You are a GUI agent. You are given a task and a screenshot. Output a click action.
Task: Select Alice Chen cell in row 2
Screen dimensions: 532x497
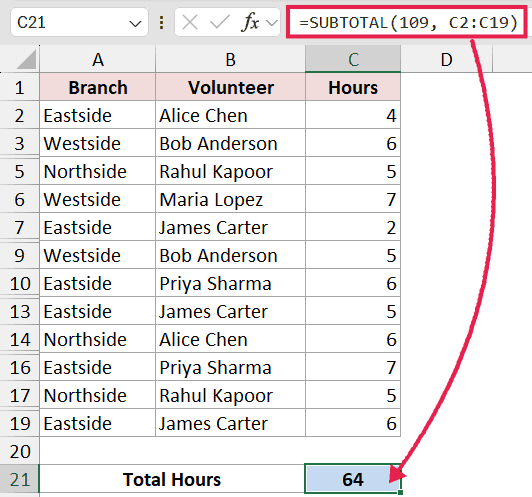[x=231, y=115]
